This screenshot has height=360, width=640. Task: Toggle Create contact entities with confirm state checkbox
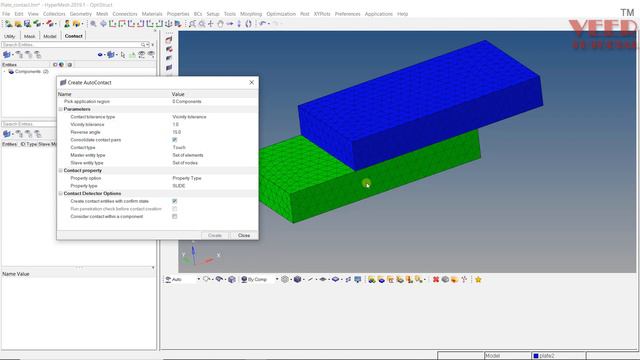(175, 201)
